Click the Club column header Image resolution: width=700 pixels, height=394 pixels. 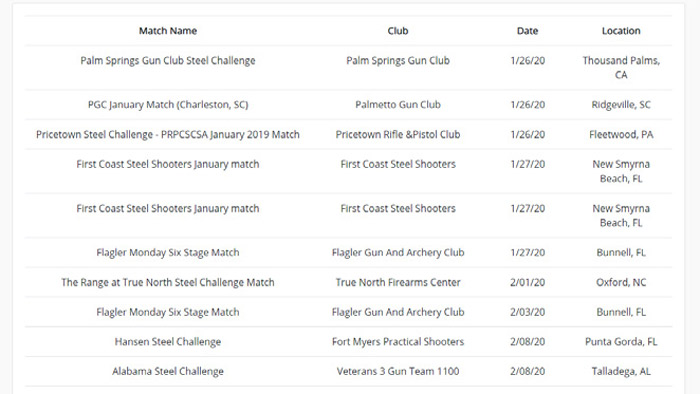[x=398, y=31]
